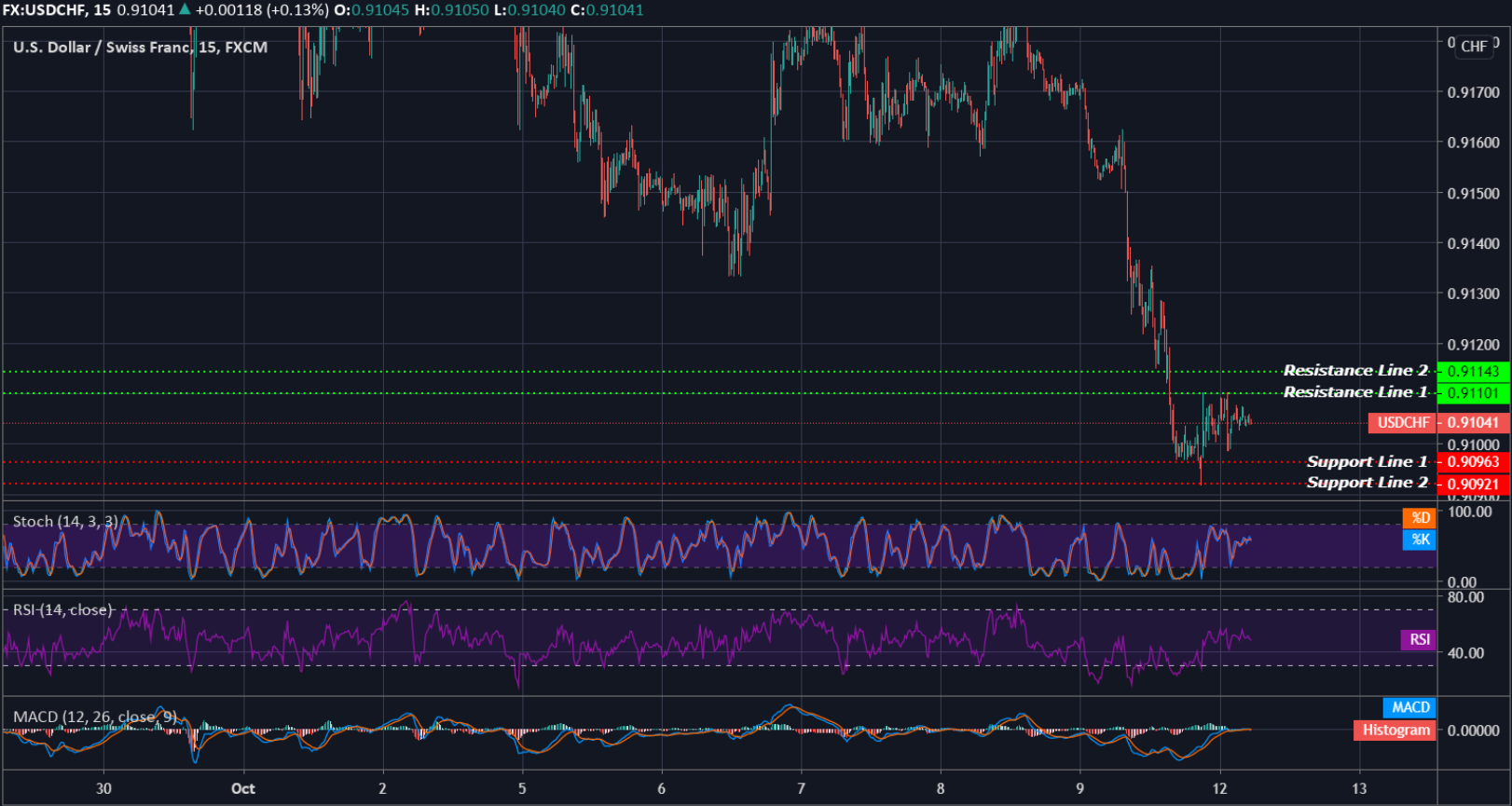Click the 13 date on the time axis
Image resolution: width=1512 pixels, height=806 pixels.
click(1360, 788)
